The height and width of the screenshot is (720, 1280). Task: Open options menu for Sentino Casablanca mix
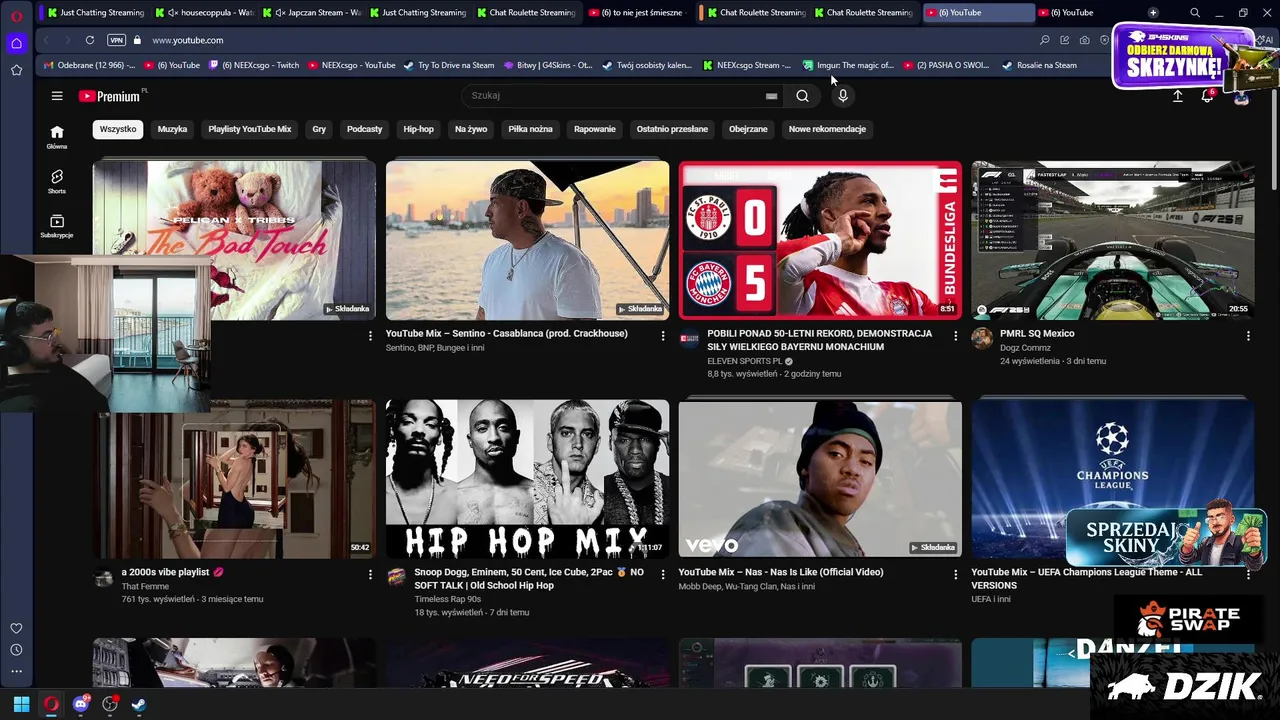click(662, 336)
